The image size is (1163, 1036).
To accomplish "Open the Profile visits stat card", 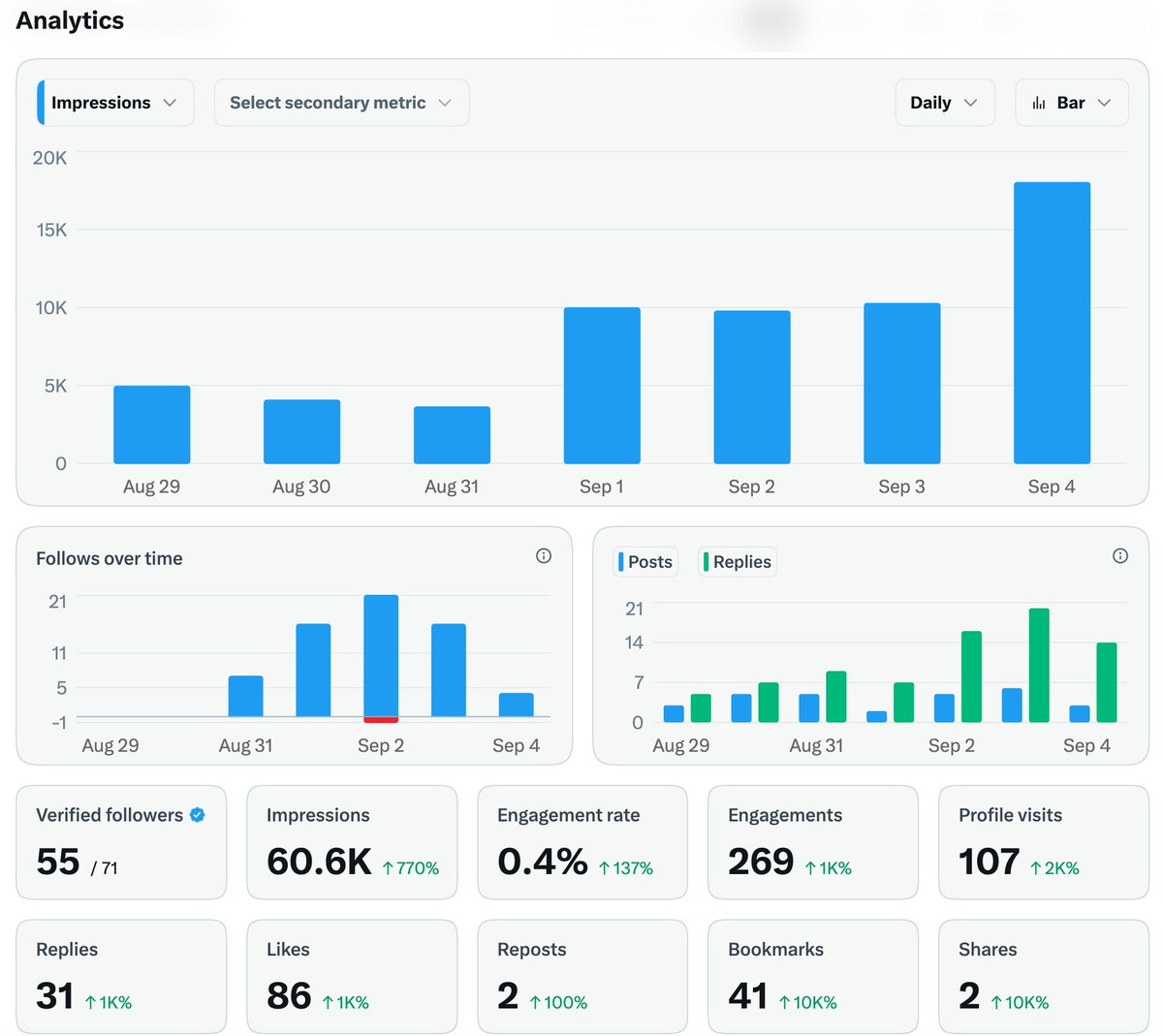I will point(1044,842).
